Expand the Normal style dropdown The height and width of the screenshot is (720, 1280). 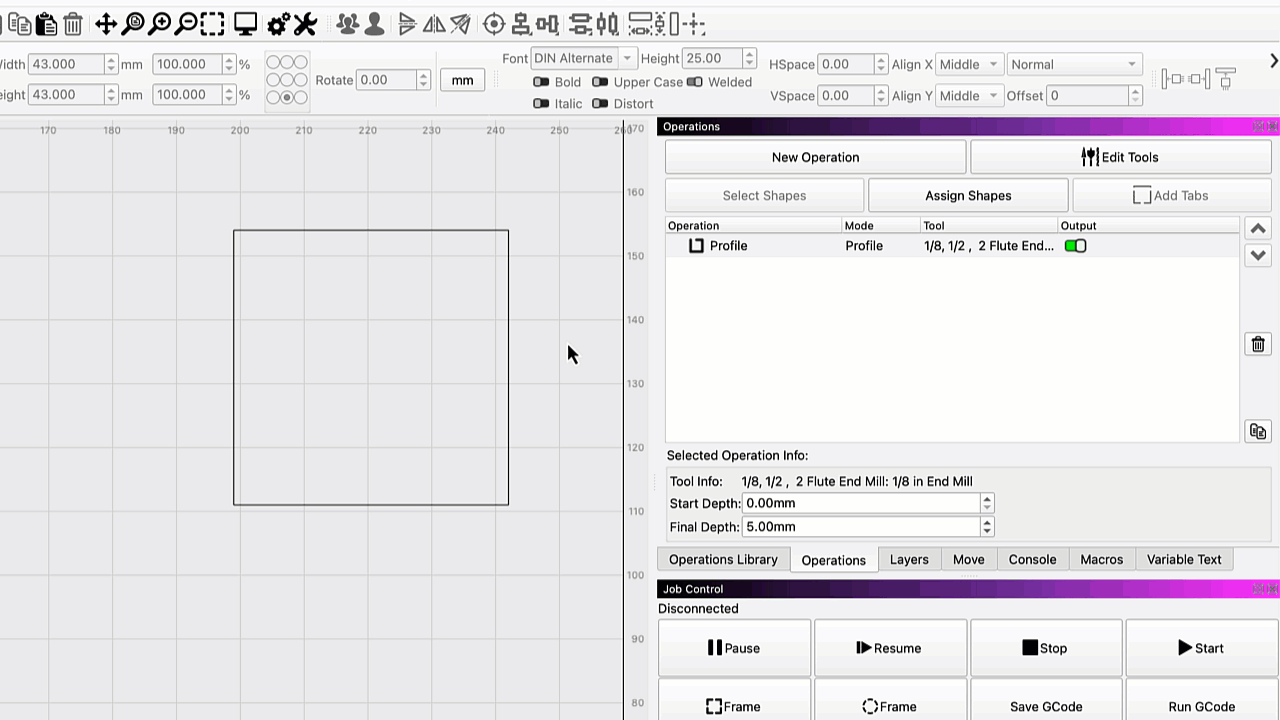pyautogui.click(x=1074, y=64)
